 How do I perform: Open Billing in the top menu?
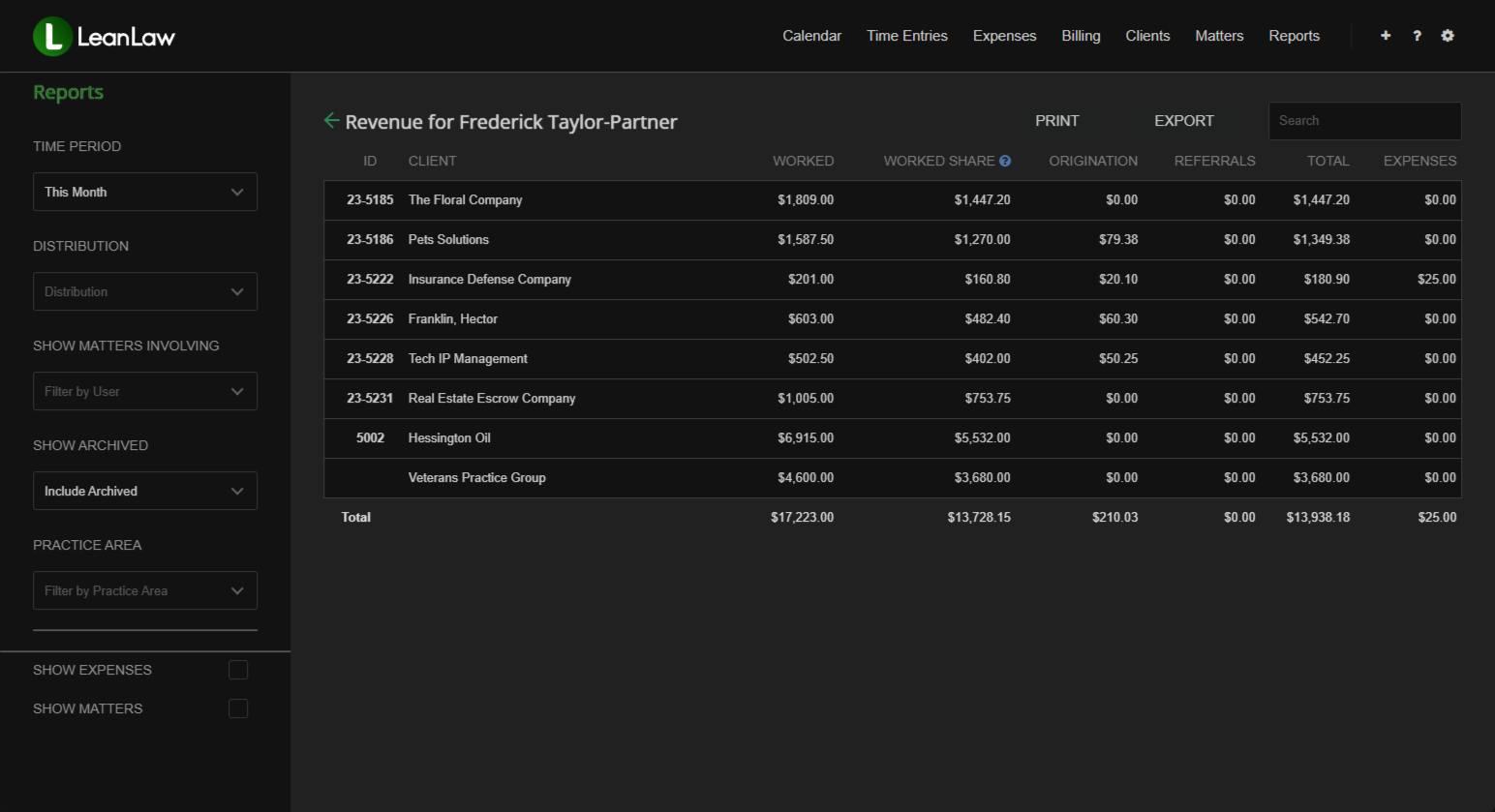pyautogui.click(x=1081, y=36)
